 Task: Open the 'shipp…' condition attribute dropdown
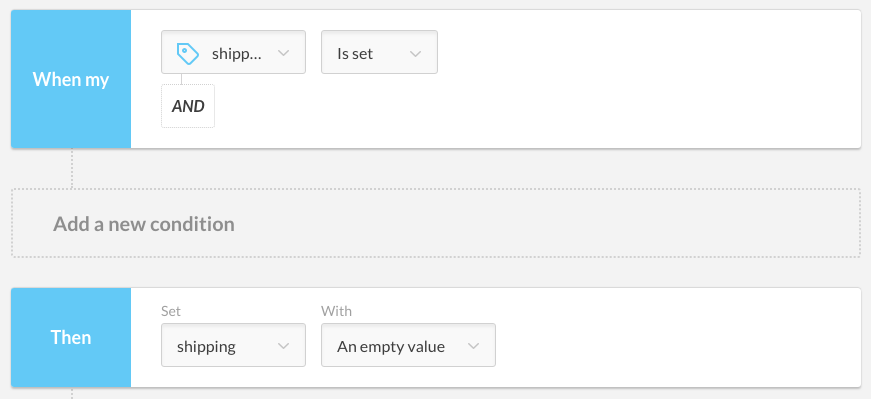[233, 52]
